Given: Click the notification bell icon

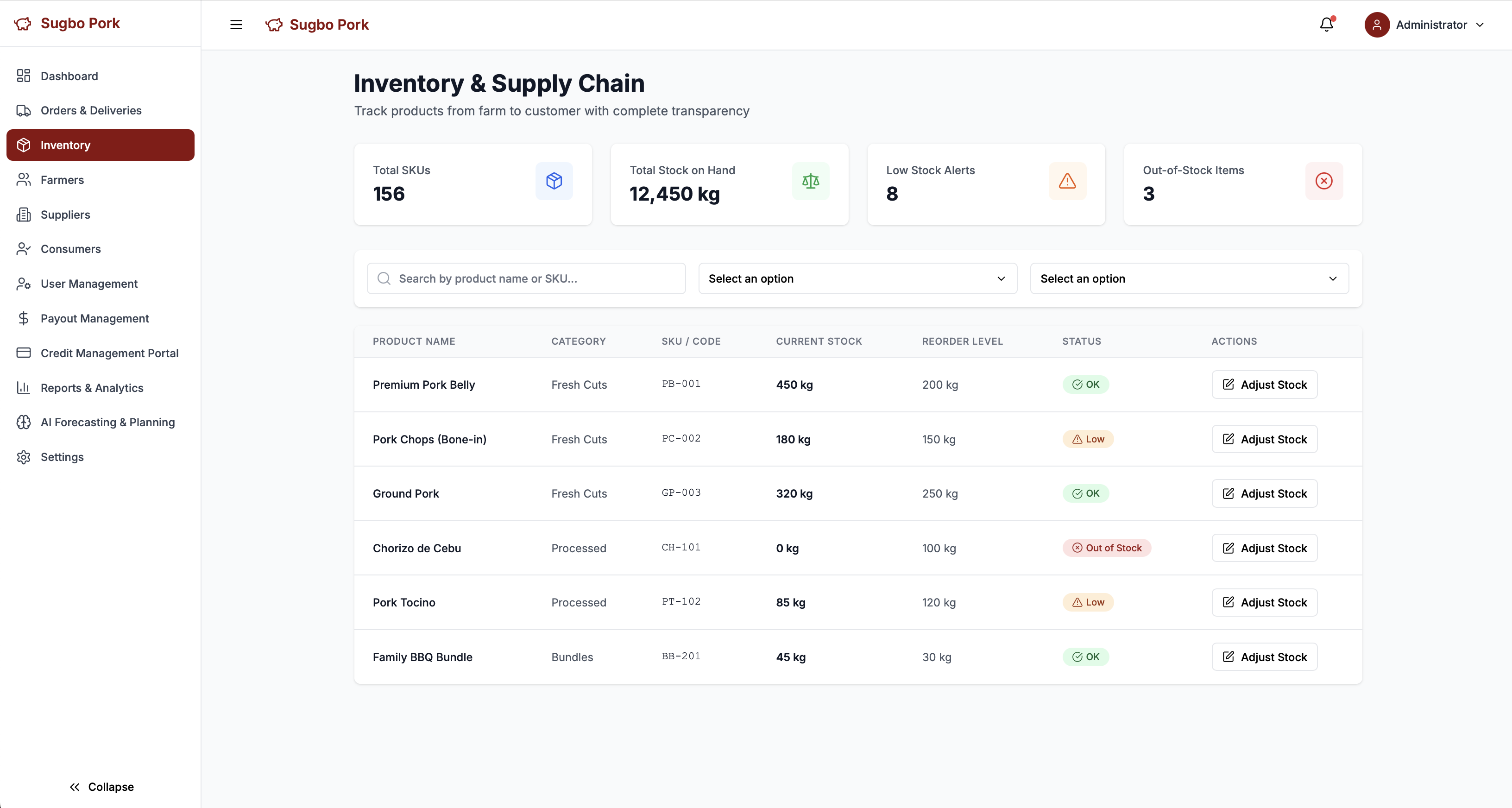Looking at the screenshot, I should point(1326,25).
